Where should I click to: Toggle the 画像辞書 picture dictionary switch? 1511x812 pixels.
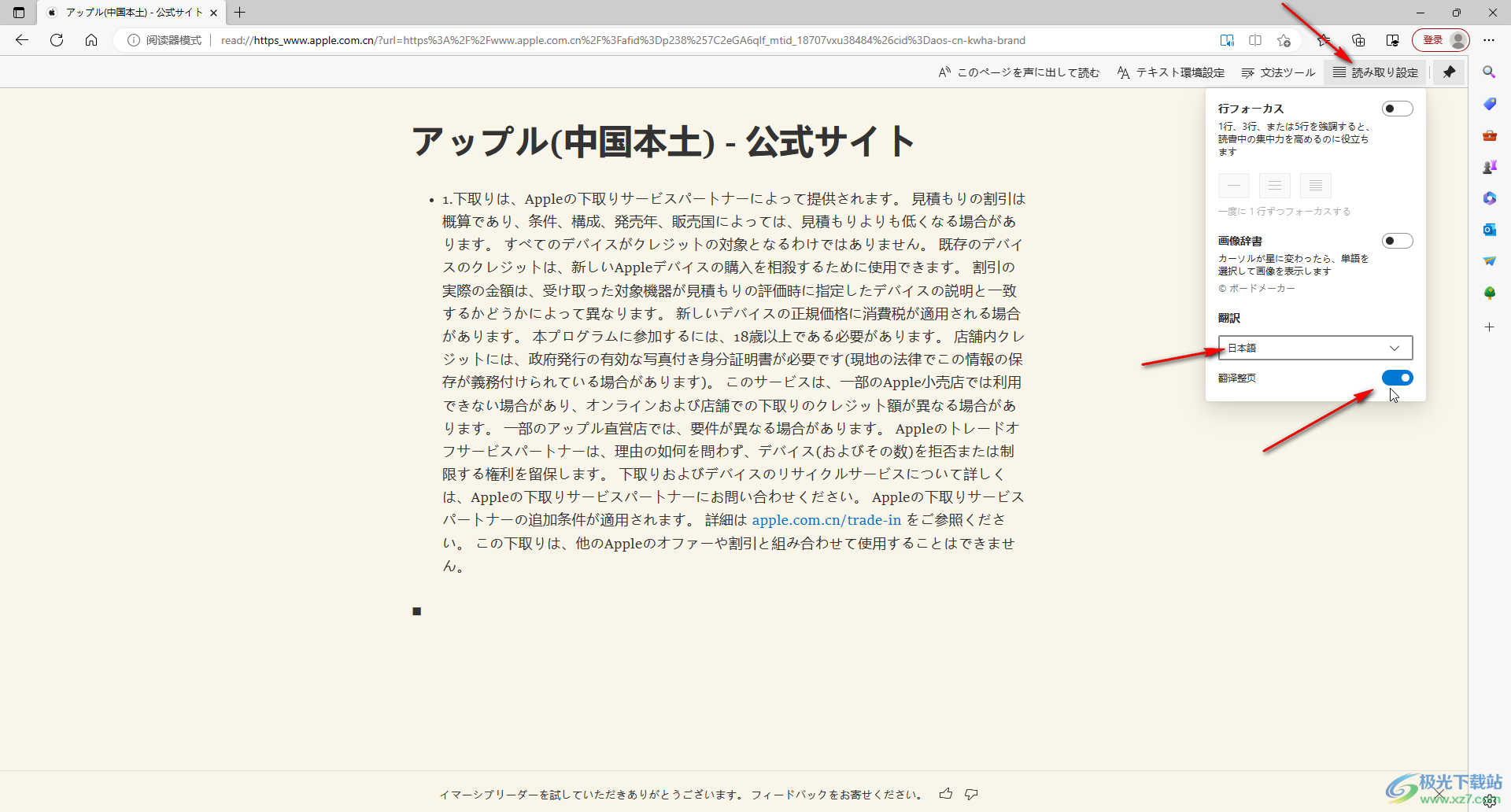coord(1397,241)
